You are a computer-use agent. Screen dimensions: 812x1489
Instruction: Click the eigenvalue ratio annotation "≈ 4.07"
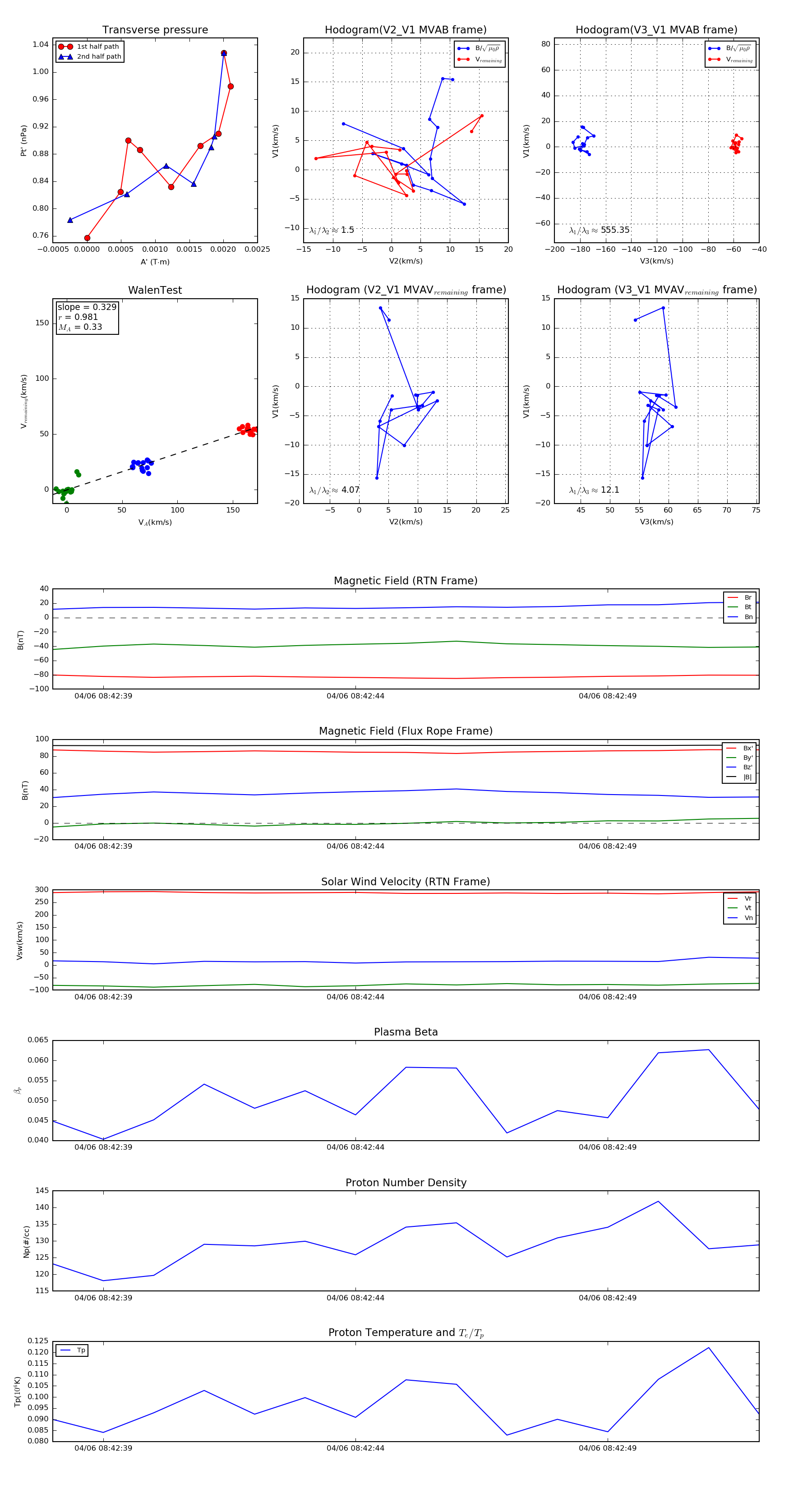334,490
